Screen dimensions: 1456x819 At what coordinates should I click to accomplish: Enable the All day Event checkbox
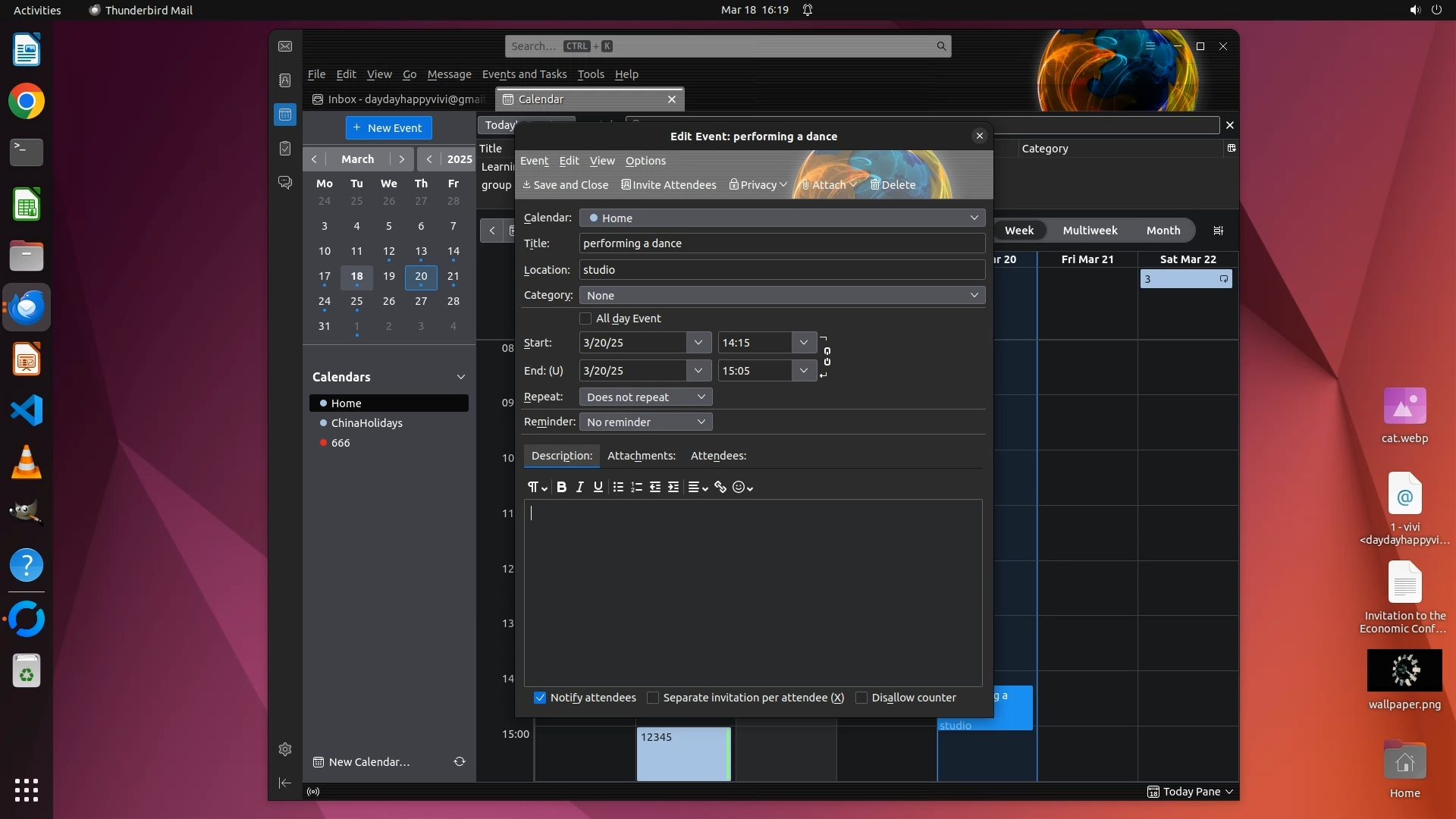[585, 318]
